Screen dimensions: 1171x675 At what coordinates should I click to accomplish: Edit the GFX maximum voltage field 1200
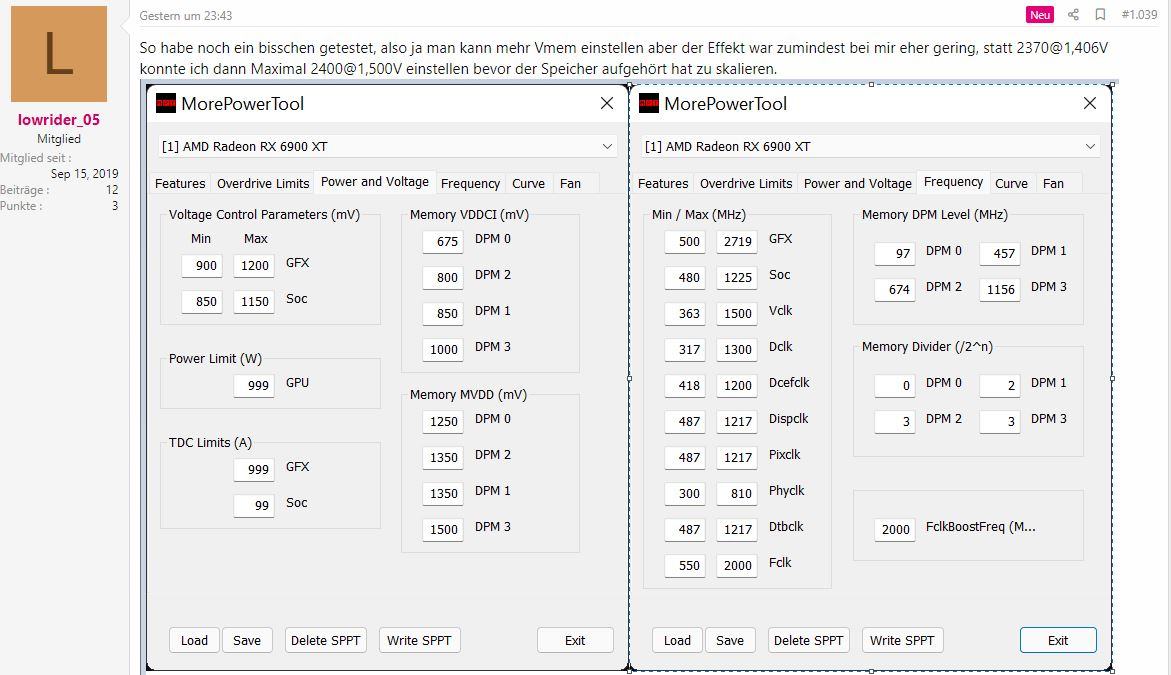(254, 266)
